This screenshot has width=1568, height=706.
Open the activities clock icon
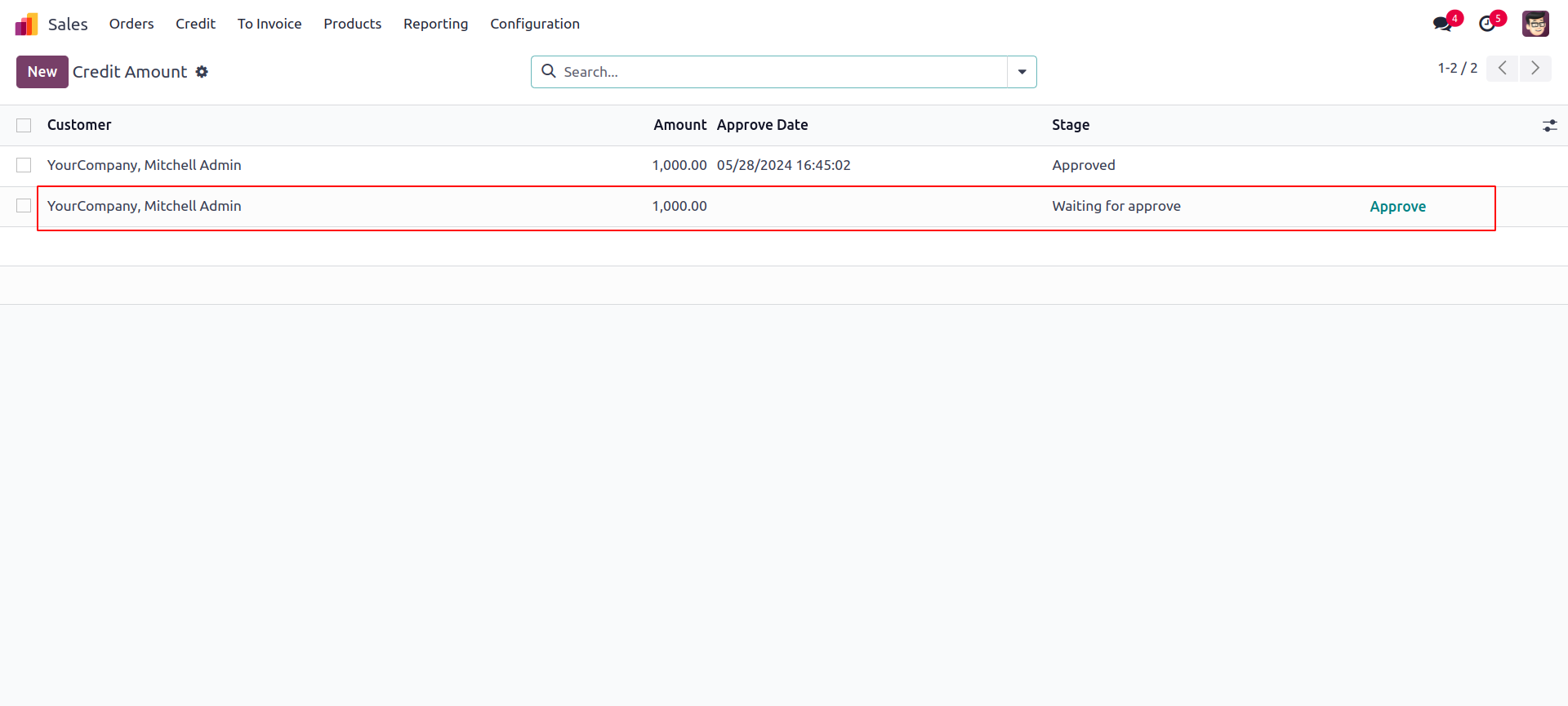click(1487, 24)
